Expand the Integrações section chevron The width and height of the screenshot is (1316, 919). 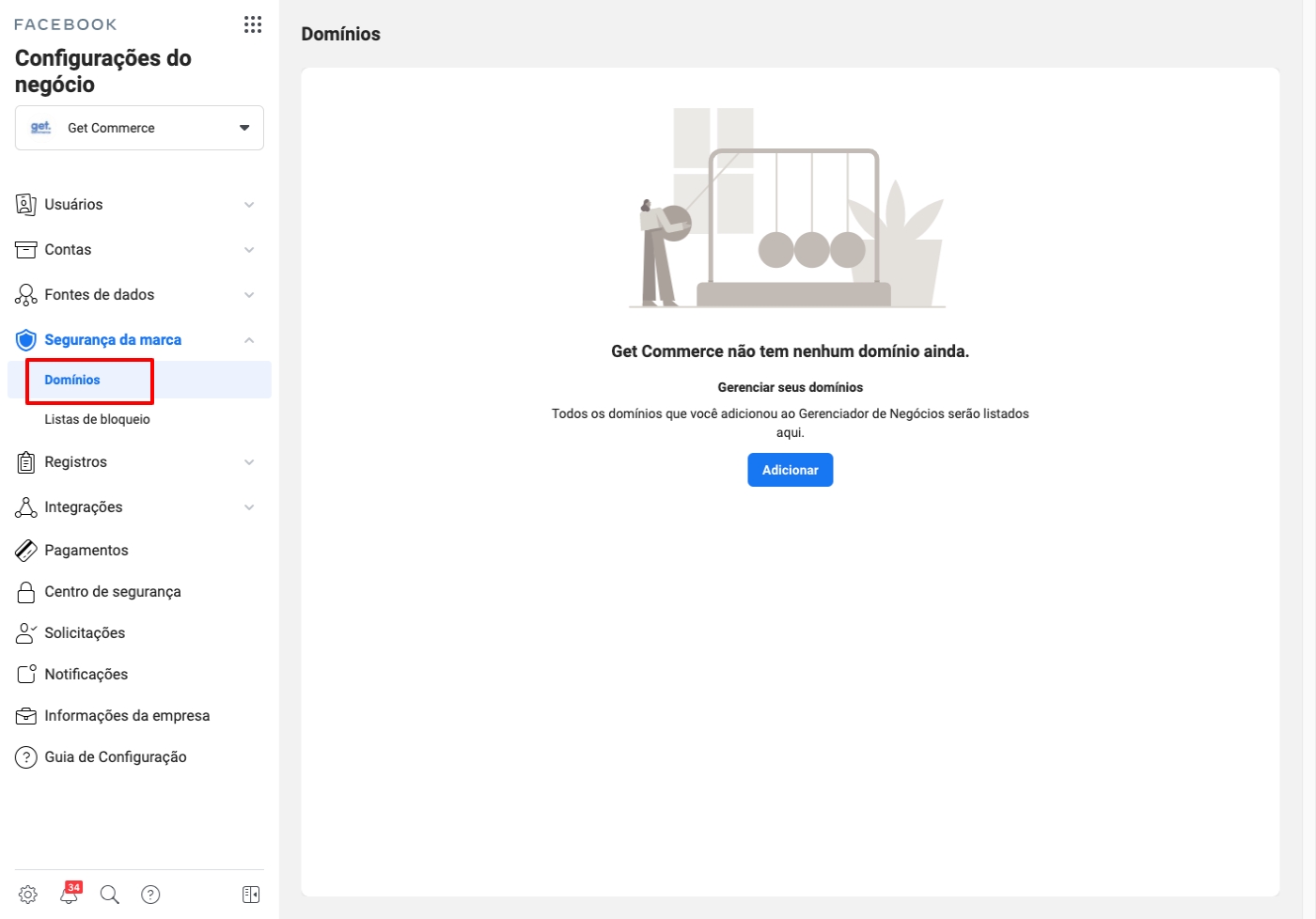click(x=249, y=507)
